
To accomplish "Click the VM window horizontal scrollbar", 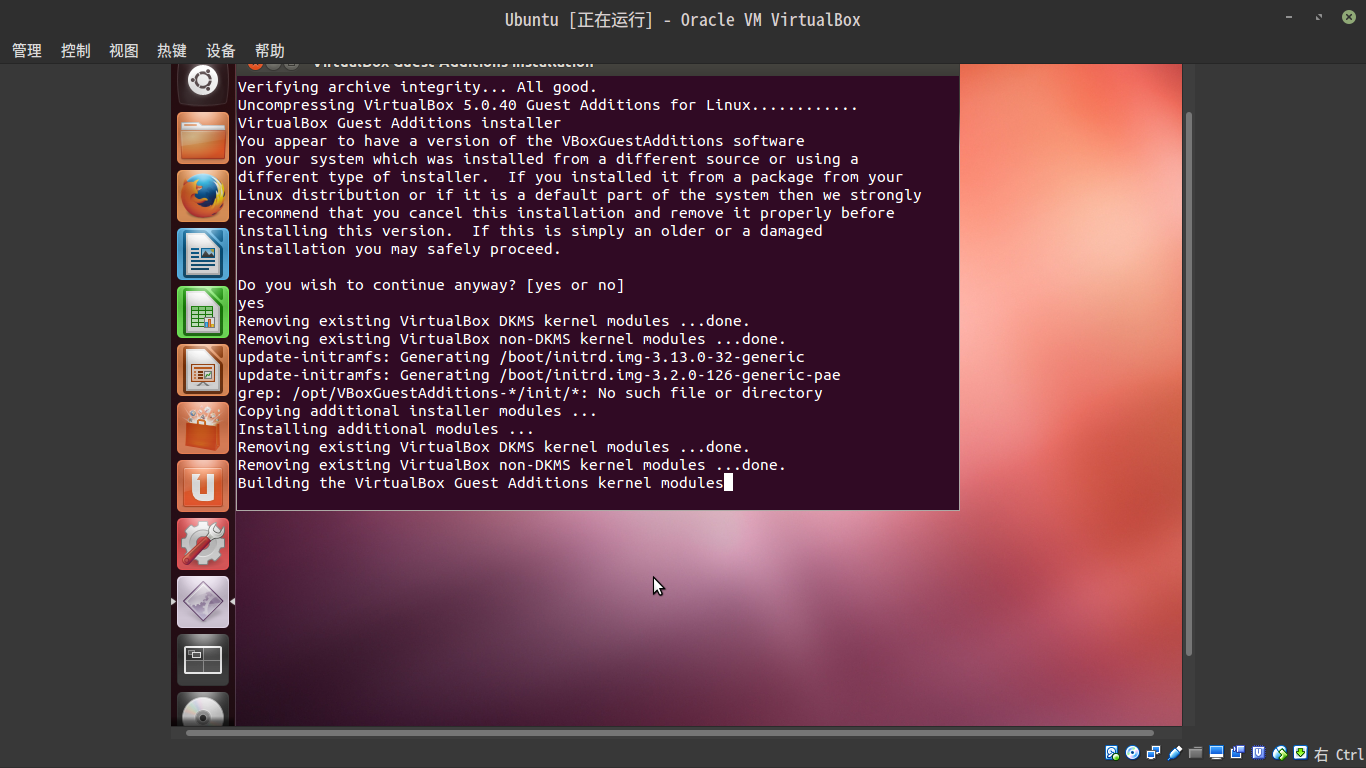I will (x=670, y=733).
